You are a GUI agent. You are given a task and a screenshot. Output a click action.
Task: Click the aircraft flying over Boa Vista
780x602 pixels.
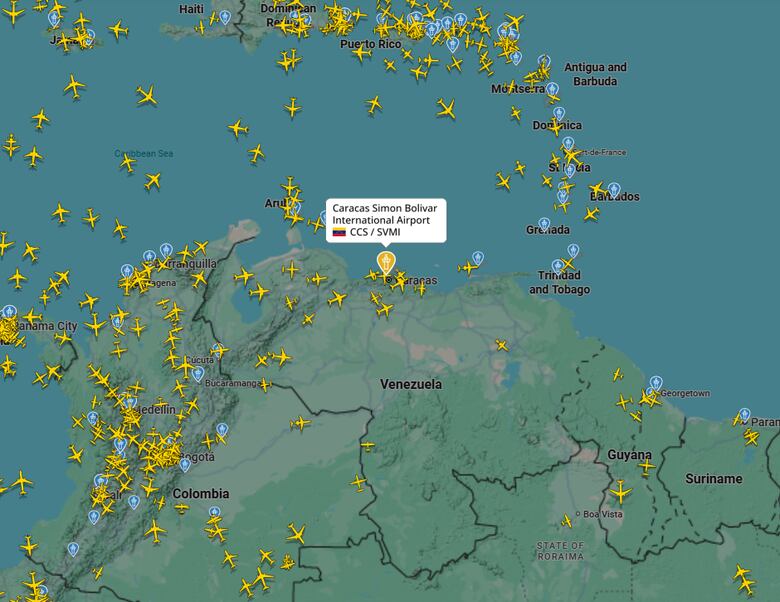(x=567, y=521)
